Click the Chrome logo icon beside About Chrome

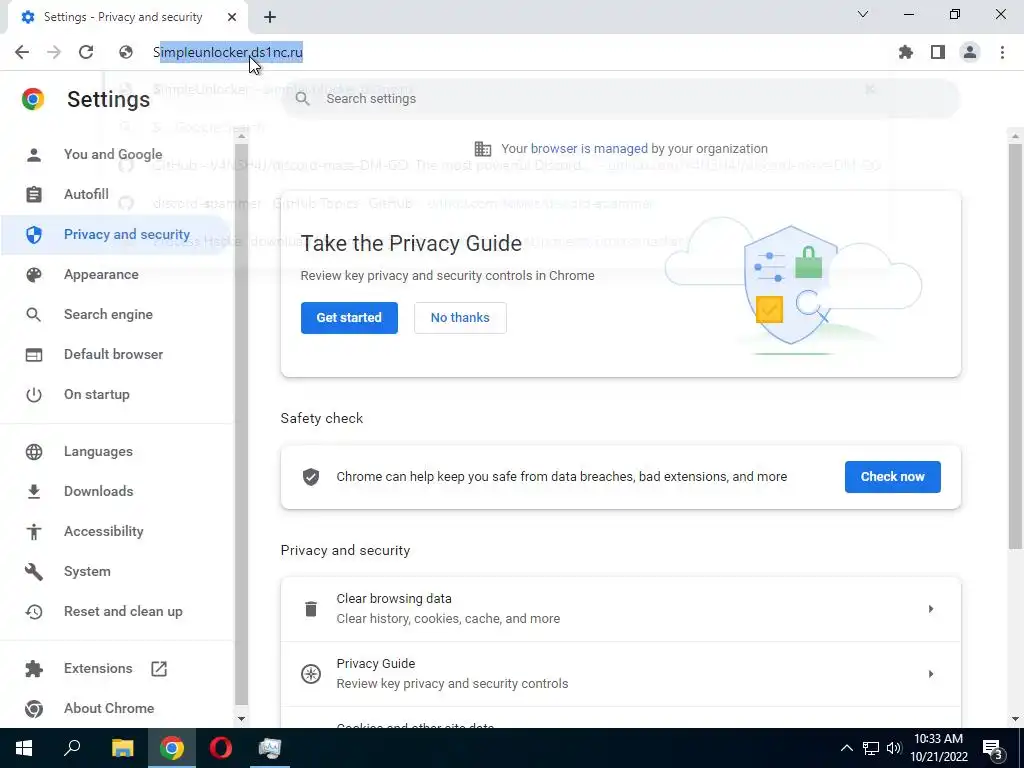tap(34, 708)
